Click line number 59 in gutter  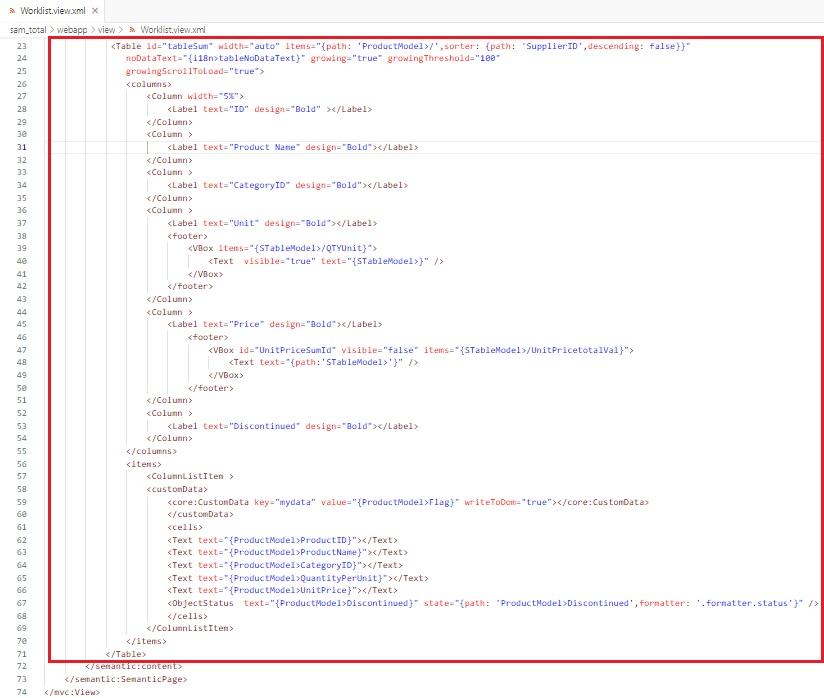point(22,502)
